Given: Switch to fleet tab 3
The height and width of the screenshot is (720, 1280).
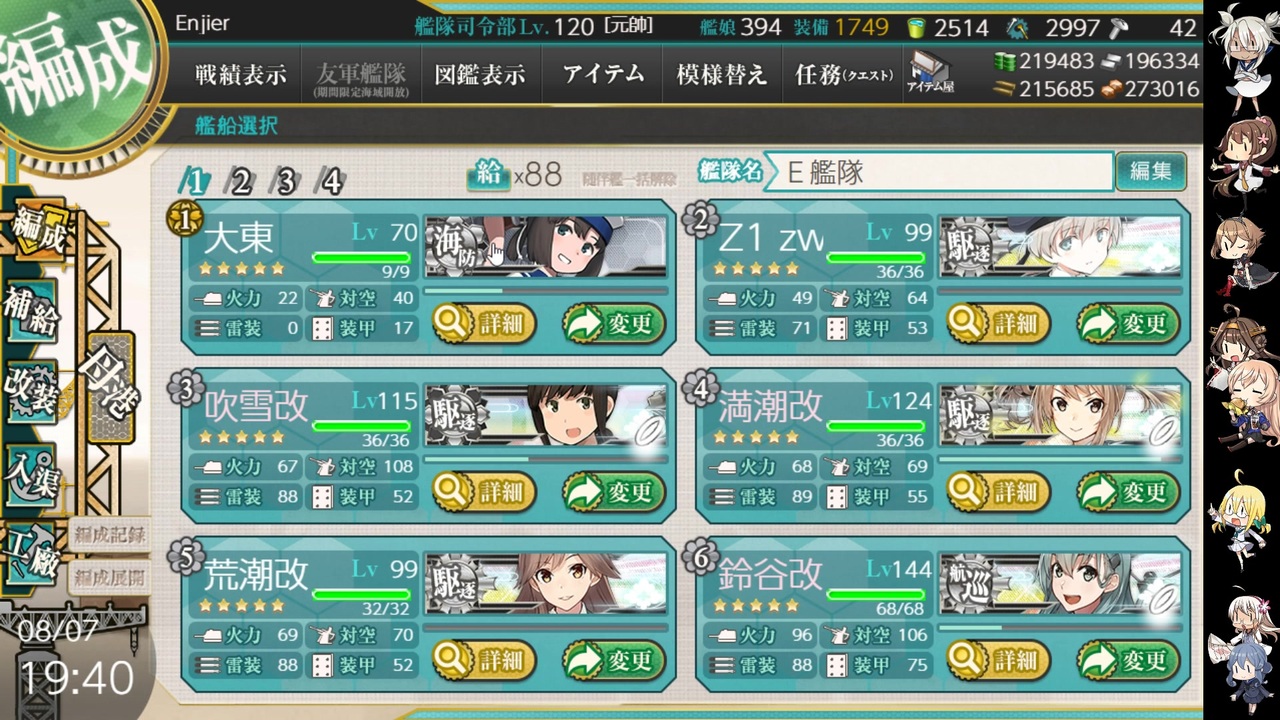Looking at the screenshot, I should click(286, 181).
